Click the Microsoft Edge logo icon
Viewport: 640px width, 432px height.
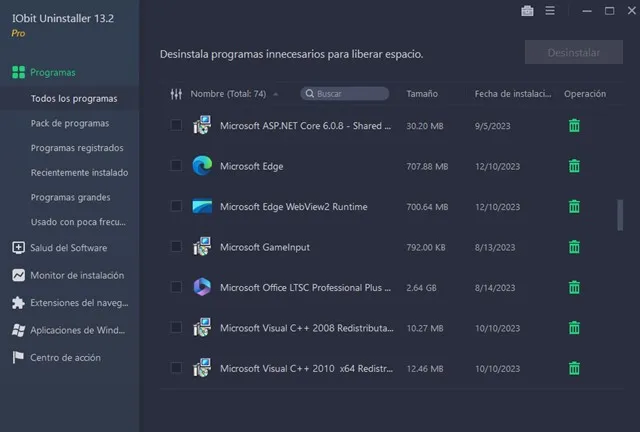click(x=202, y=165)
